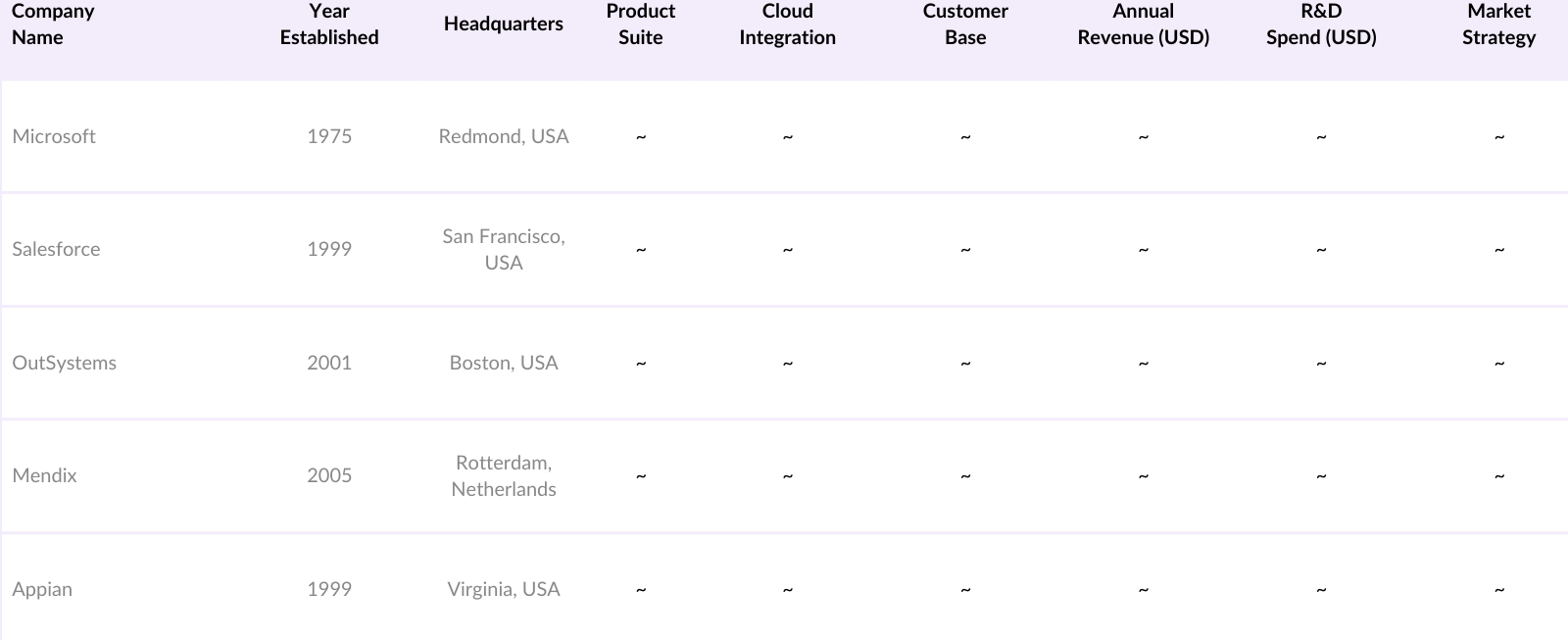Click the Microsoft company name cell
1568x640 pixels.
click(54, 136)
